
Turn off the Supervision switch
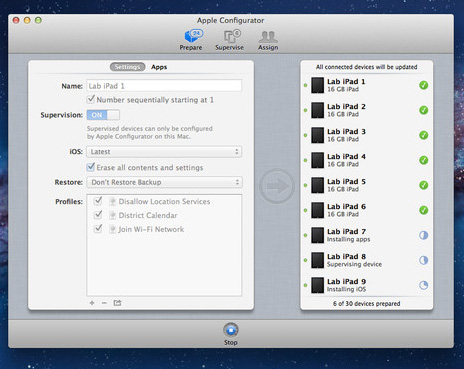(103, 115)
